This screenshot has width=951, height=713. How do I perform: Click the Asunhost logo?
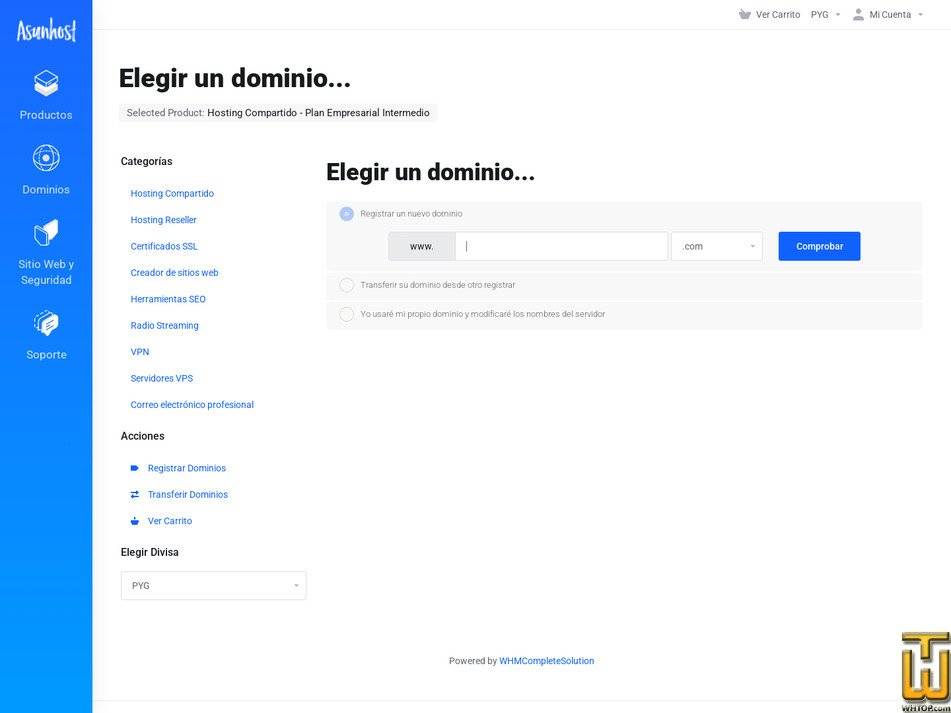(x=46, y=29)
